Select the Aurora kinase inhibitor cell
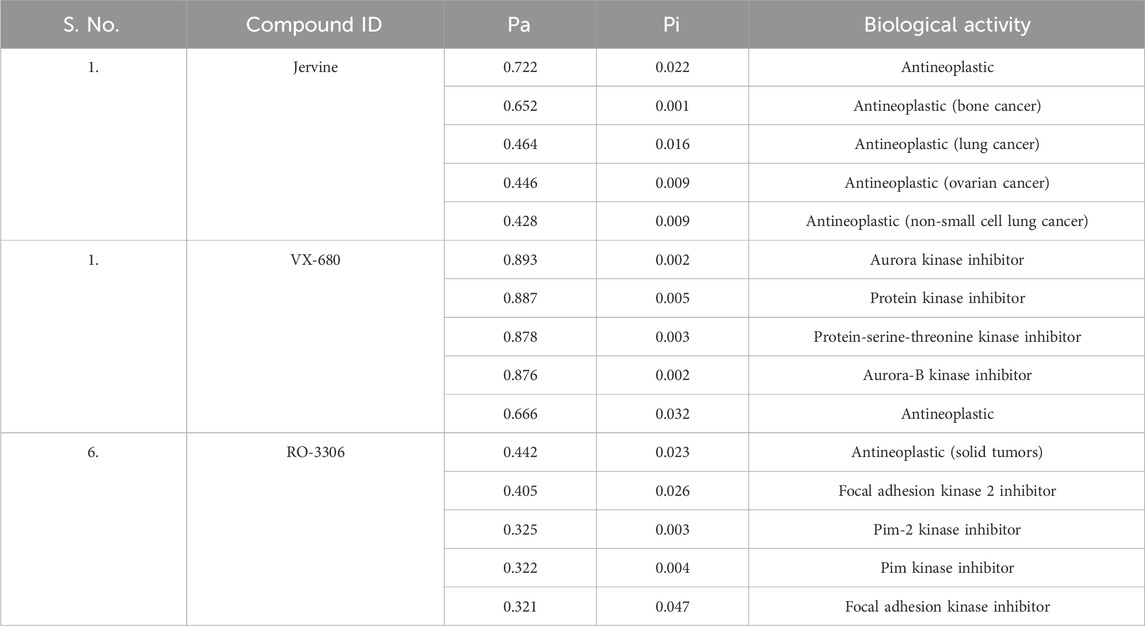 coord(946,260)
